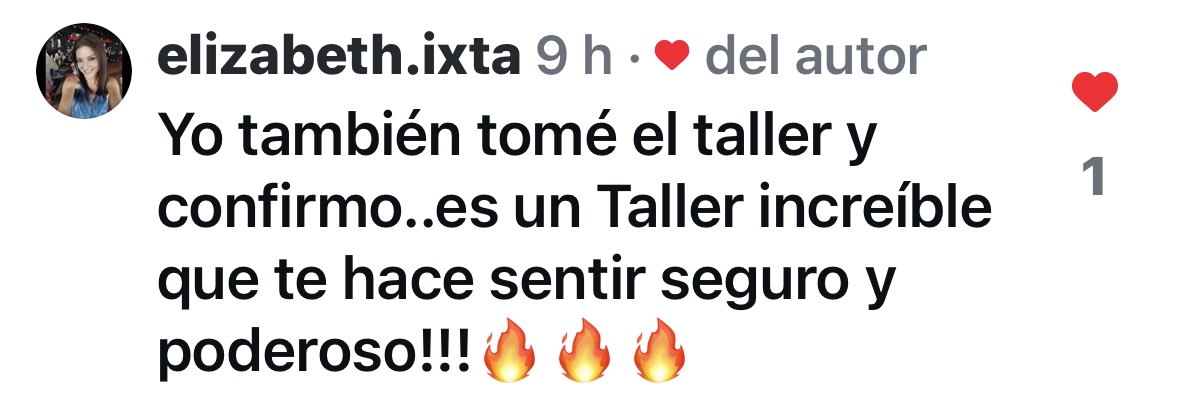The height and width of the screenshot is (407, 1179).
Task: Click the first fire emoji
Action: [x=509, y=351]
